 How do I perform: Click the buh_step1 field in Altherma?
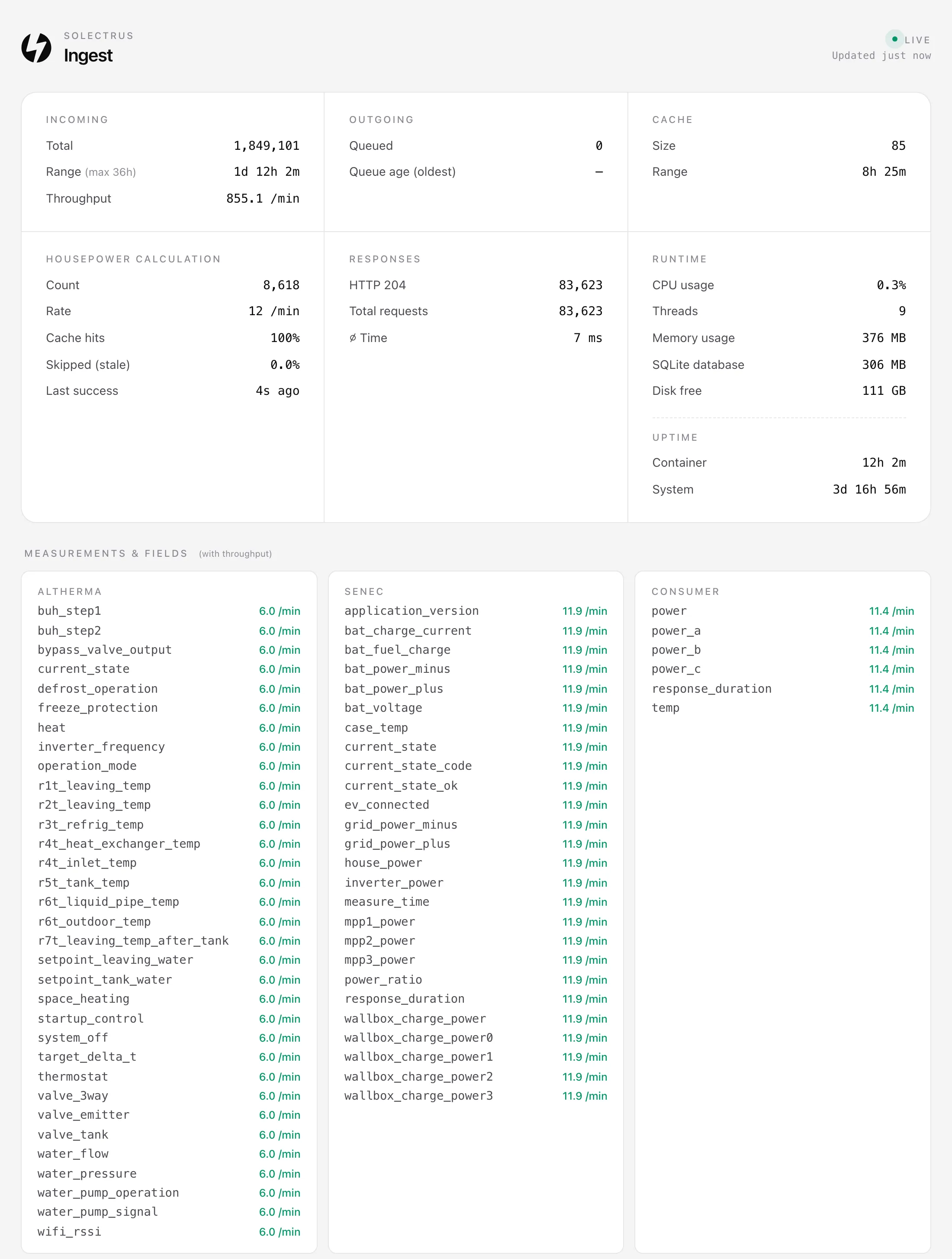pyautogui.click(x=69, y=611)
